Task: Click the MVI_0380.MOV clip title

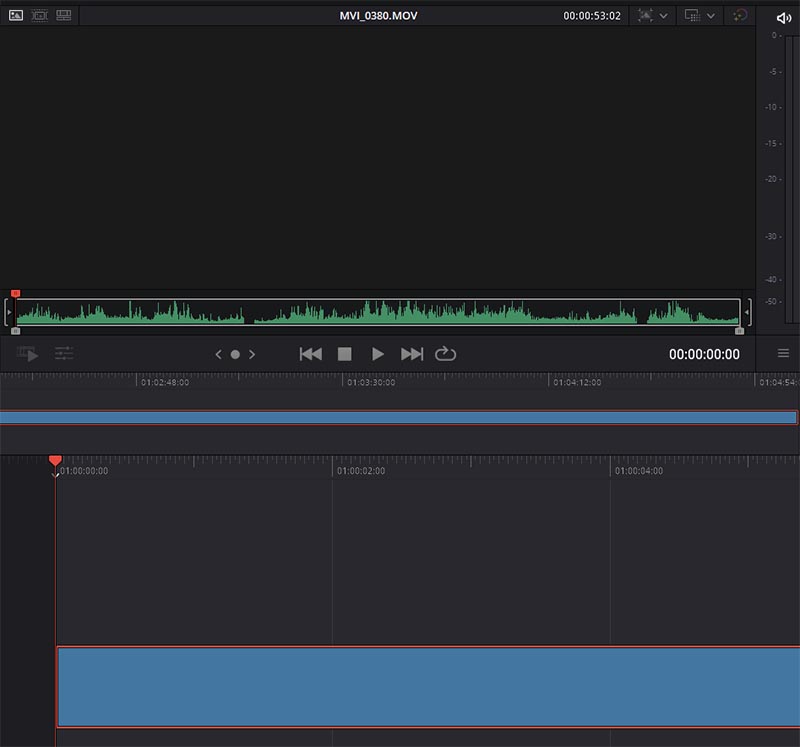Action: pos(379,16)
